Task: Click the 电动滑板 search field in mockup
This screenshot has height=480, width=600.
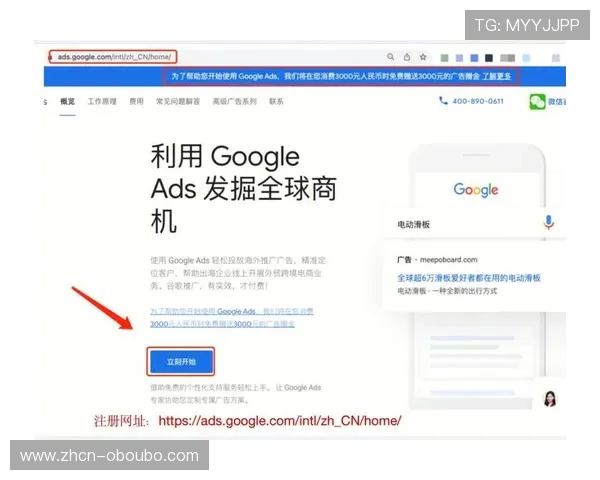Action: [x=474, y=224]
